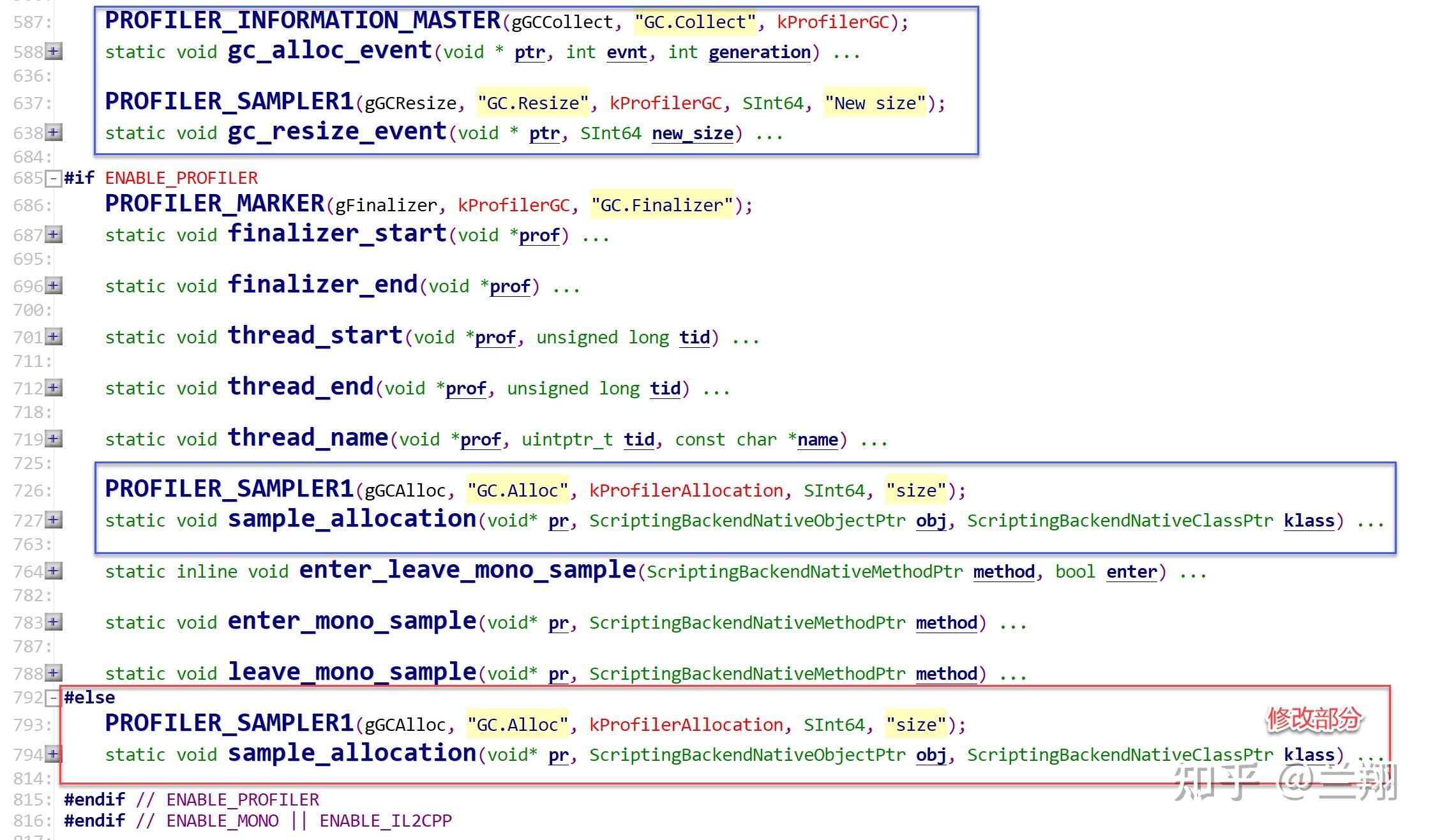Click the "GC.Collect" string literal
The height and width of the screenshot is (840, 1435).
coord(695,22)
